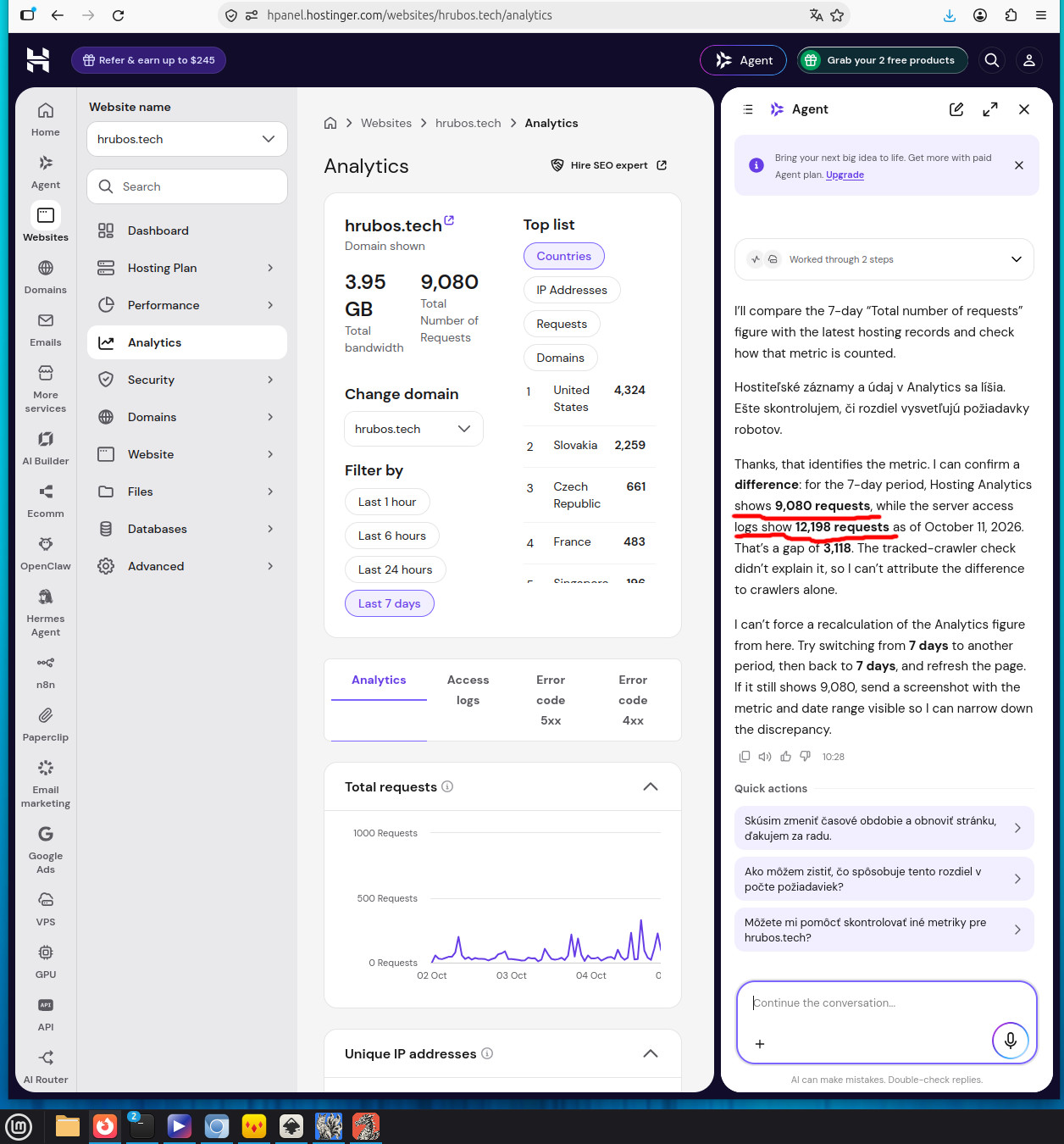
Task: Select the Last 1 hour filter
Action: click(387, 502)
